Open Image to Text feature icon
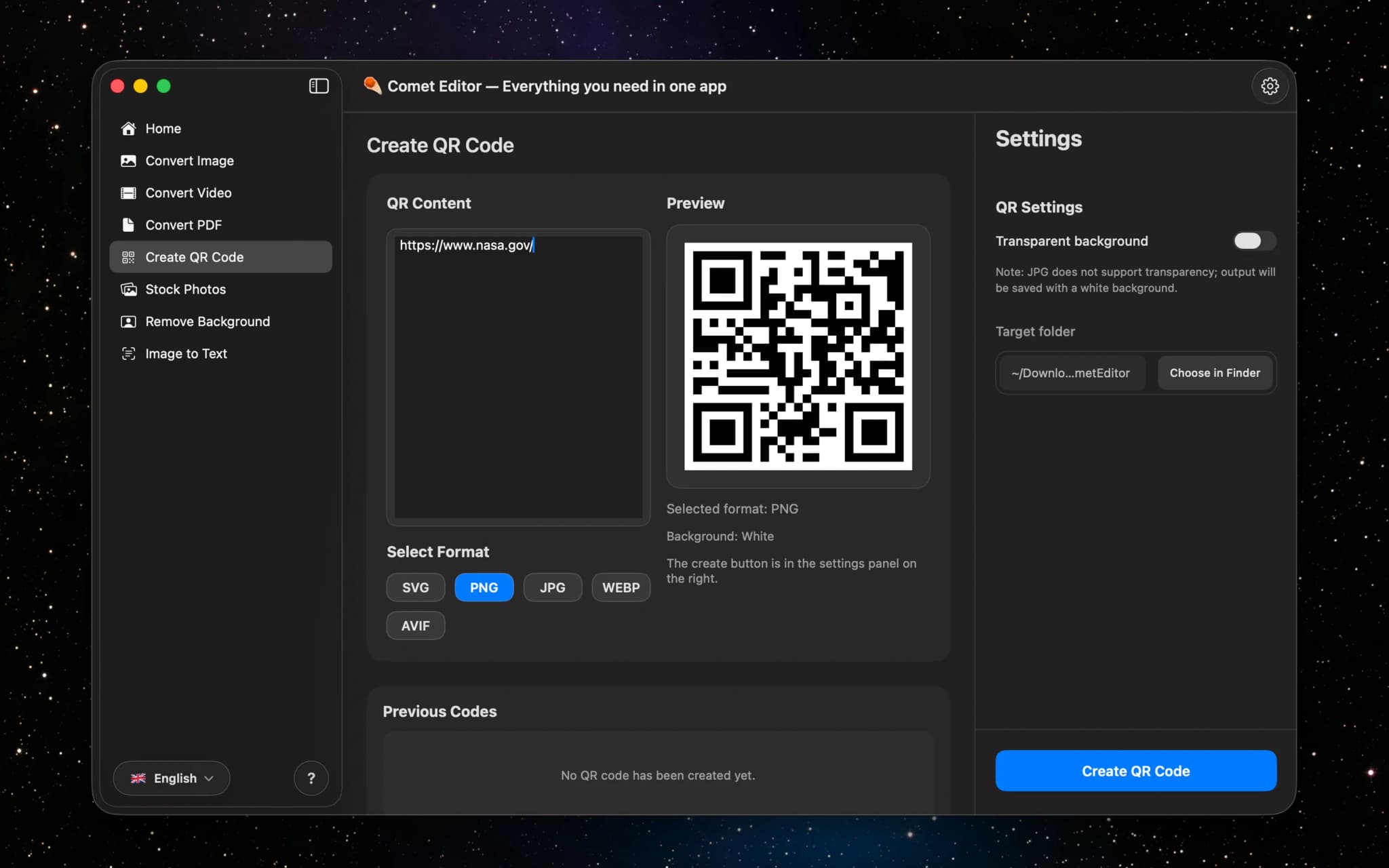This screenshot has height=868, width=1389. (x=129, y=353)
